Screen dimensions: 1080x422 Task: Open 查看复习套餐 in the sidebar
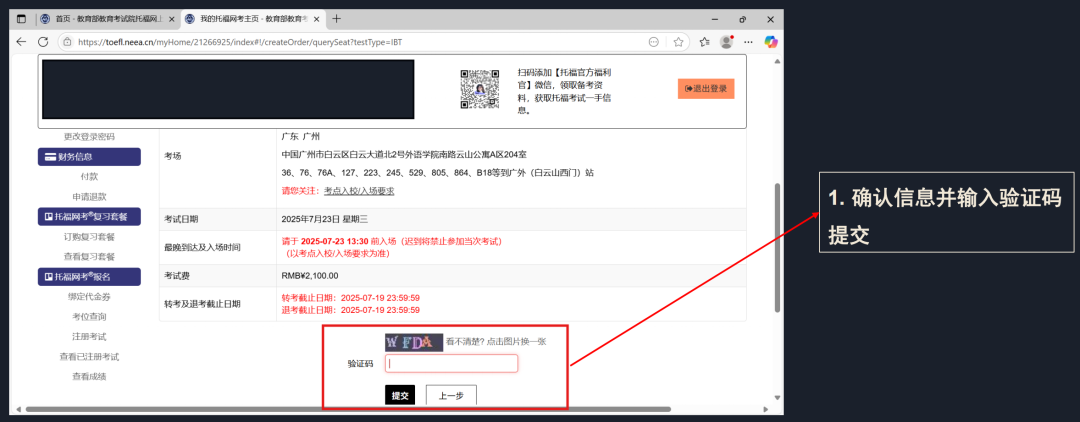coord(90,257)
